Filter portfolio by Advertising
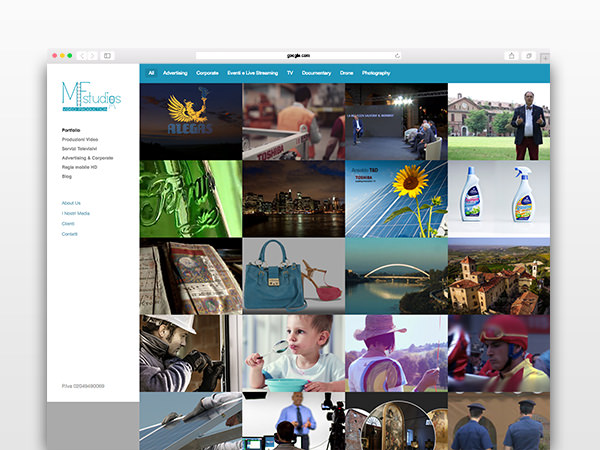600x450 pixels. pyautogui.click(x=175, y=73)
